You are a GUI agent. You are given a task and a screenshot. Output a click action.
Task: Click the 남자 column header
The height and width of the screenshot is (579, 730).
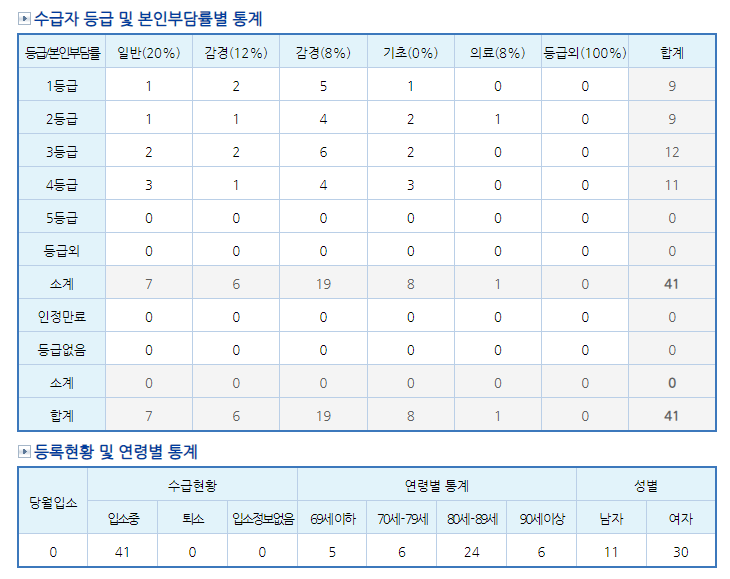[x=612, y=518]
